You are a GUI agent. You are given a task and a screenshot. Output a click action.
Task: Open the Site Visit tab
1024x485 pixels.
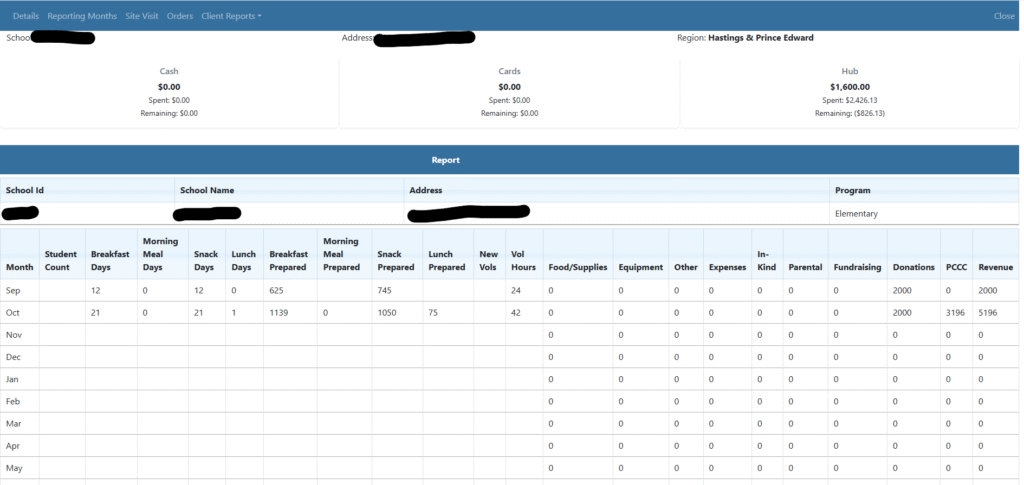click(x=143, y=16)
